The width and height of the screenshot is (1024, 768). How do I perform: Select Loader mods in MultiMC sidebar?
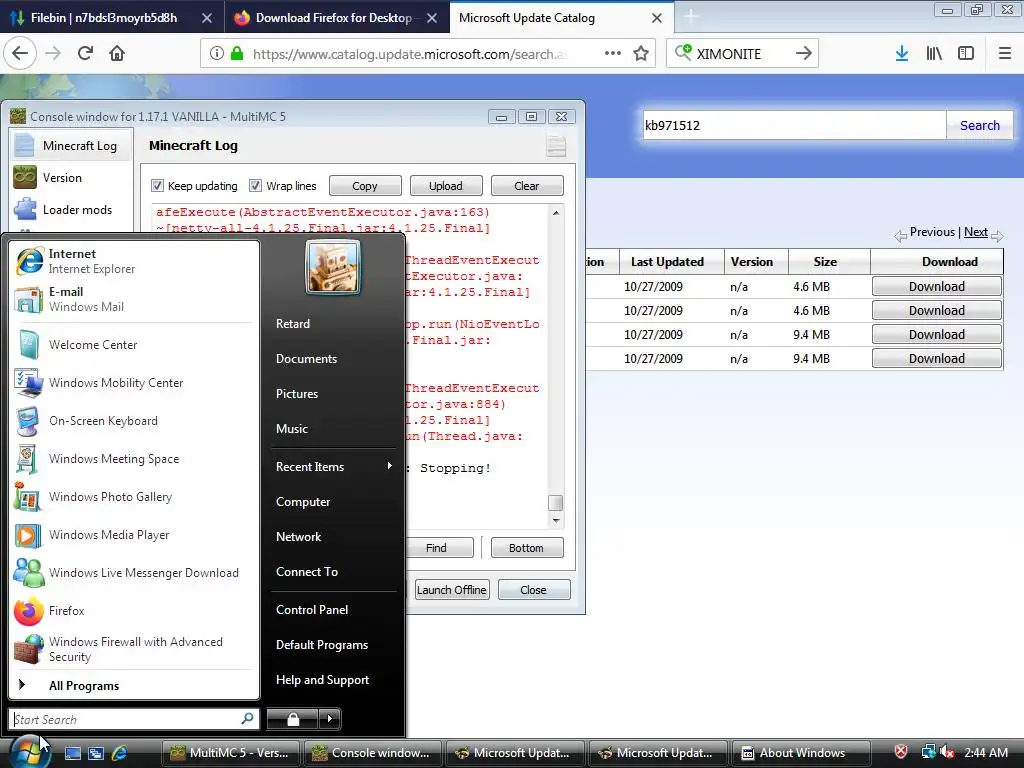click(71, 210)
